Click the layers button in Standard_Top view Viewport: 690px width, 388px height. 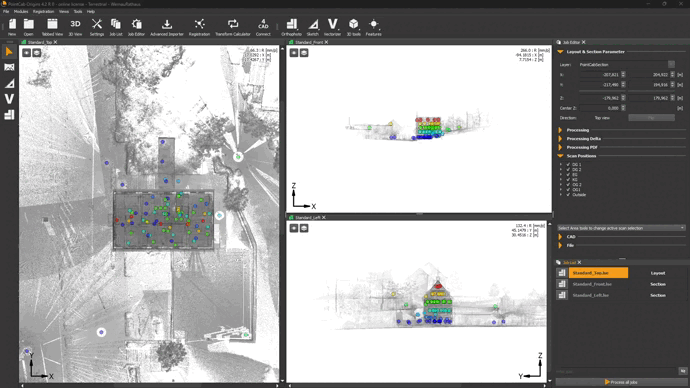[37, 53]
